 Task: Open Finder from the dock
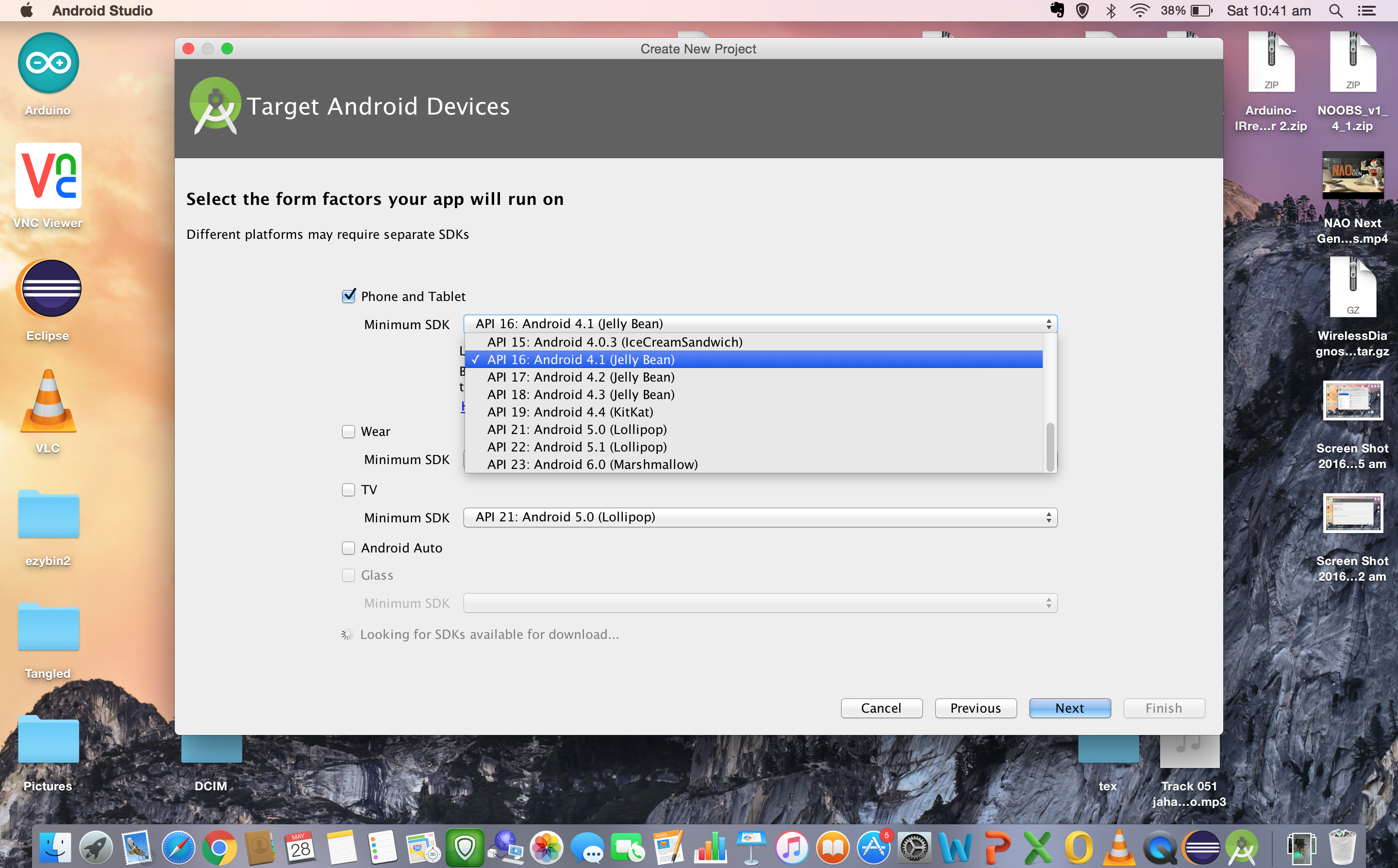tap(56, 847)
